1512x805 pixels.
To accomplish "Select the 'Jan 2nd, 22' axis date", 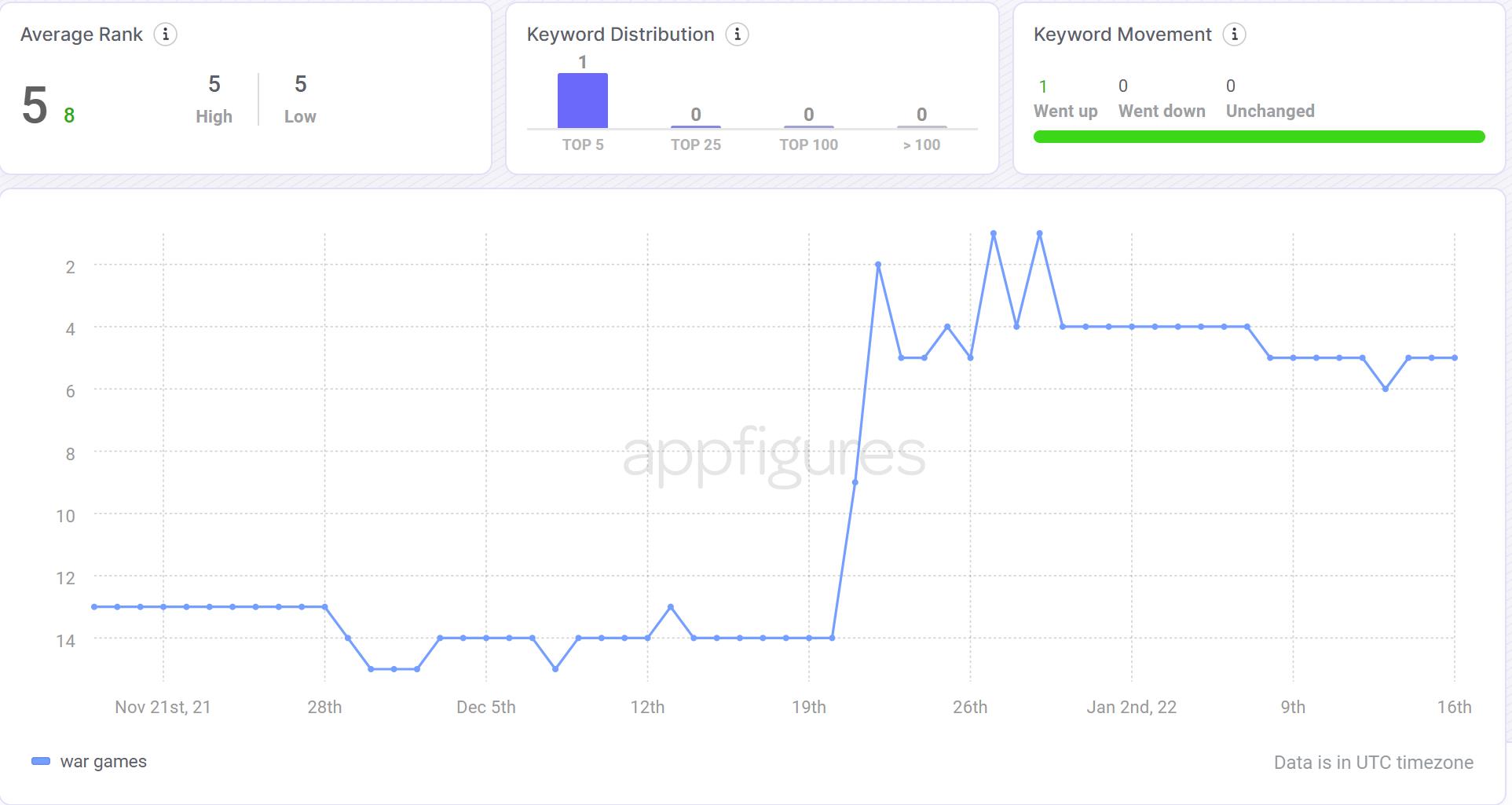I will pyautogui.click(x=1132, y=707).
